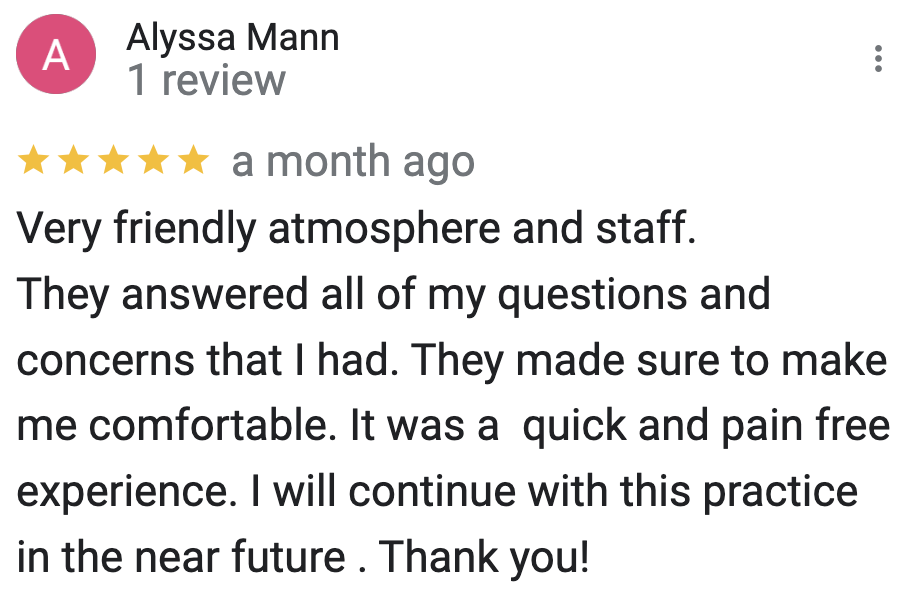The image size is (920, 610).
Task: Click the word "practice" in the review
Action: [781, 493]
